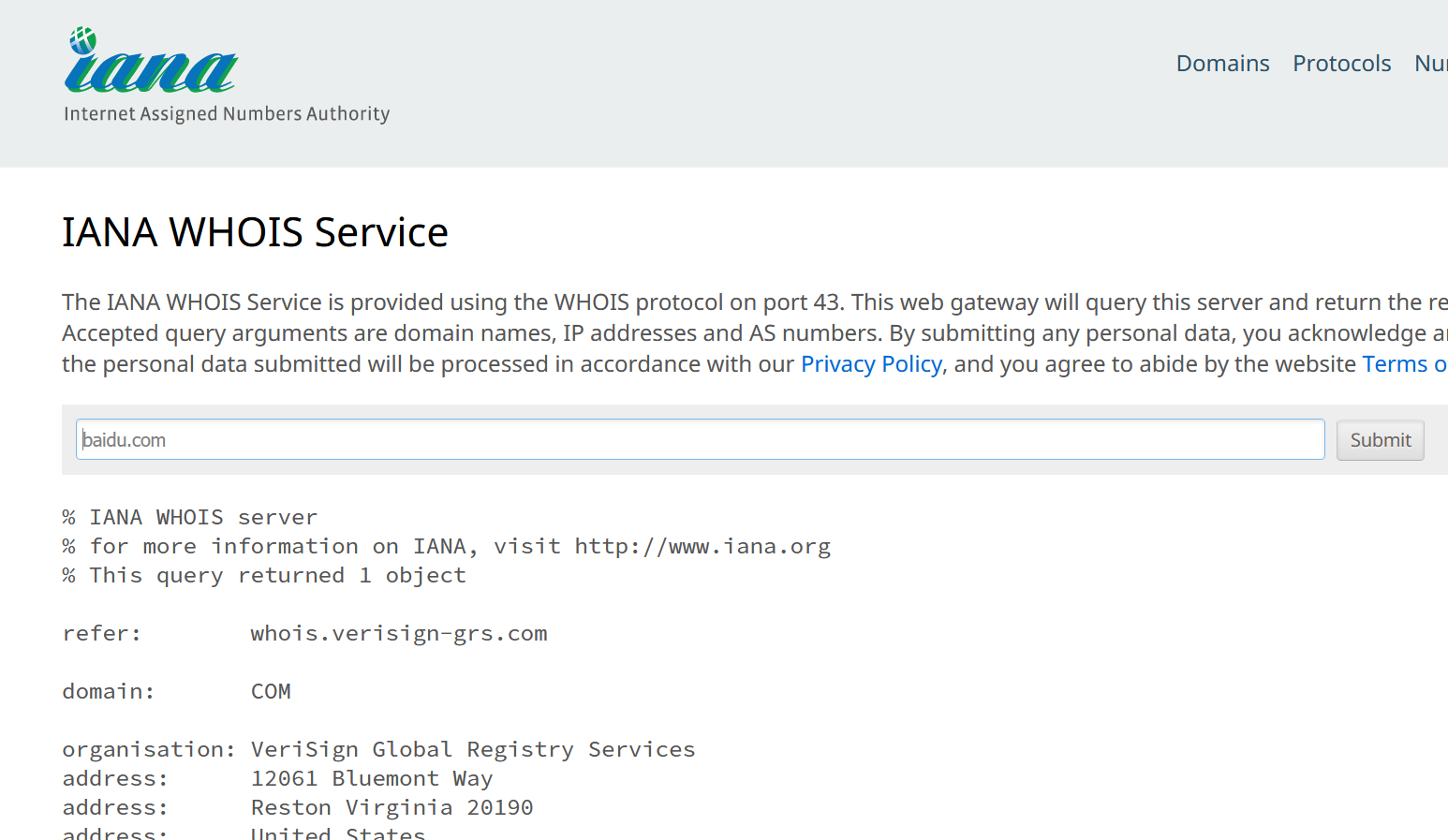
Task: Click the Submit button
Action: [1380, 440]
